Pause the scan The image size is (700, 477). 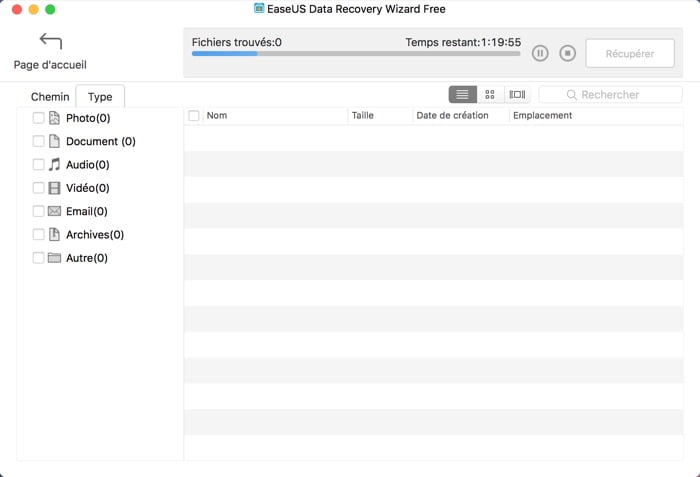(540, 54)
